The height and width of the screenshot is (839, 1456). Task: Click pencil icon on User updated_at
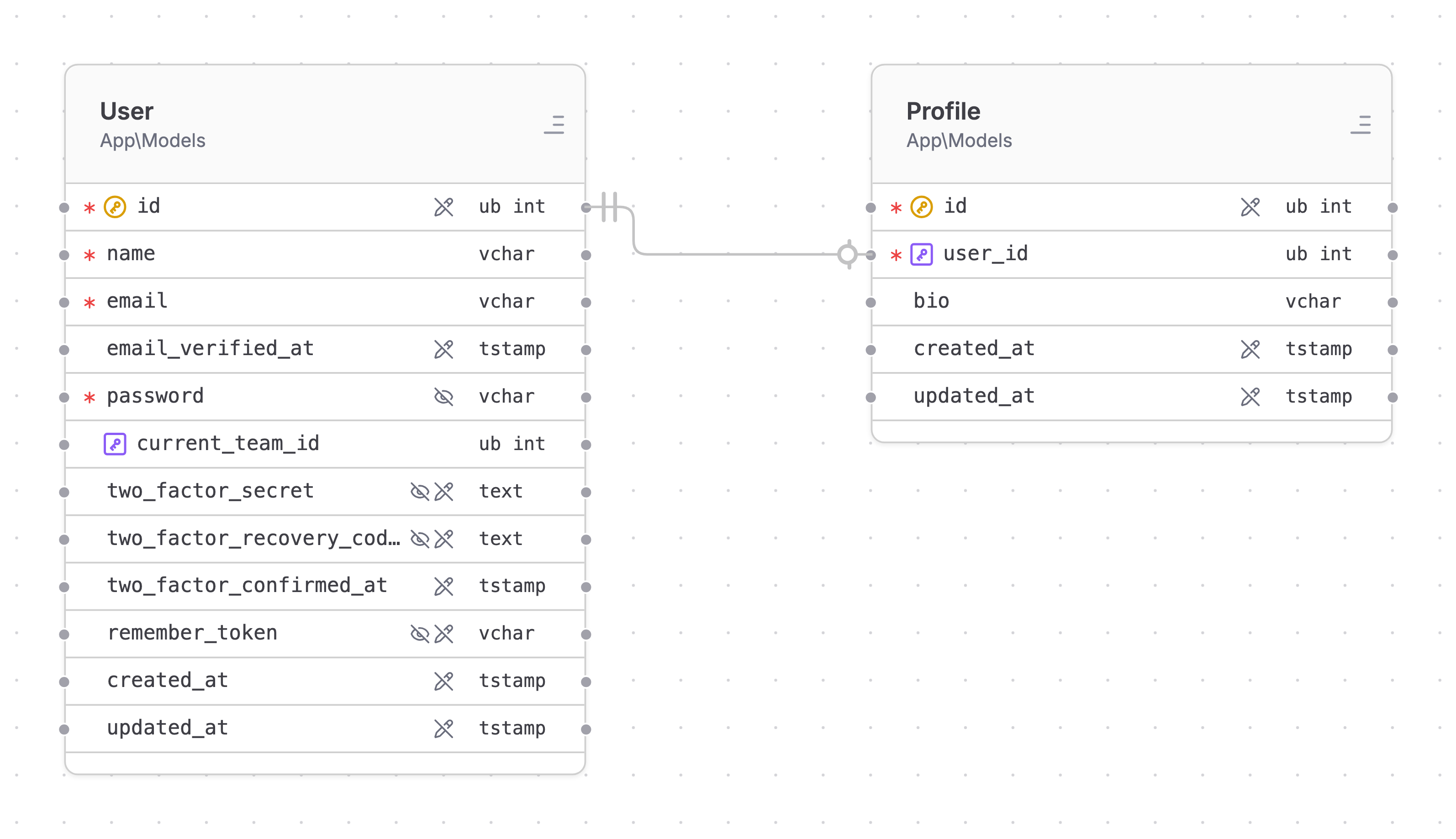pyautogui.click(x=443, y=729)
